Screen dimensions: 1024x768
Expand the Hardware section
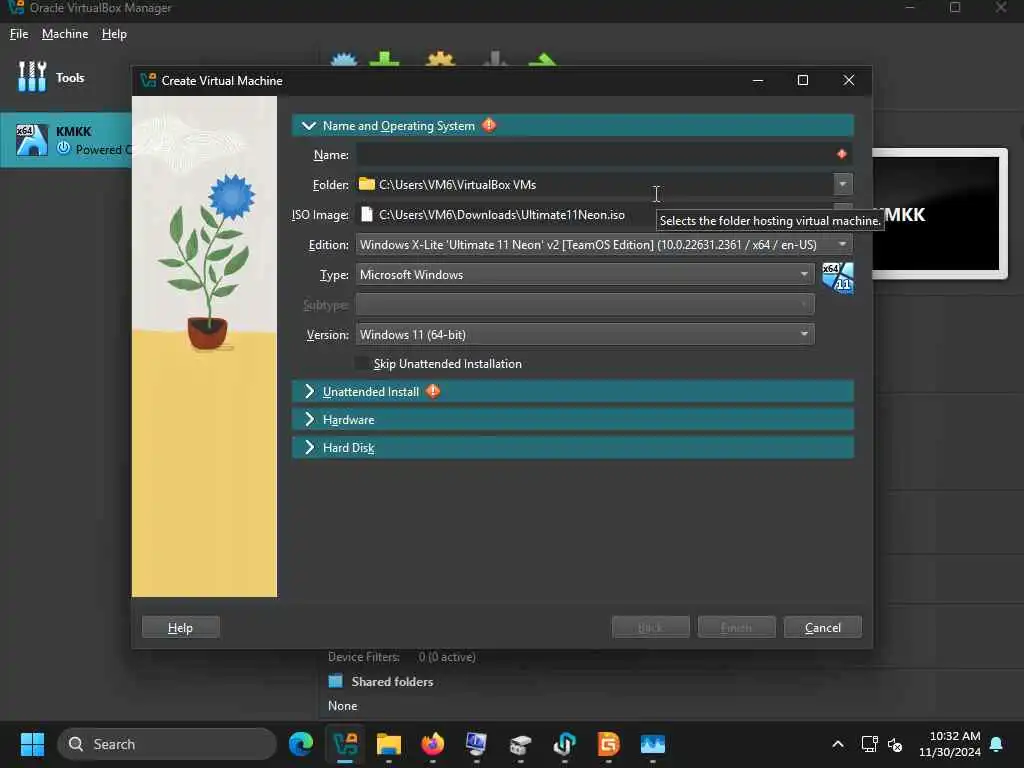pos(572,419)
